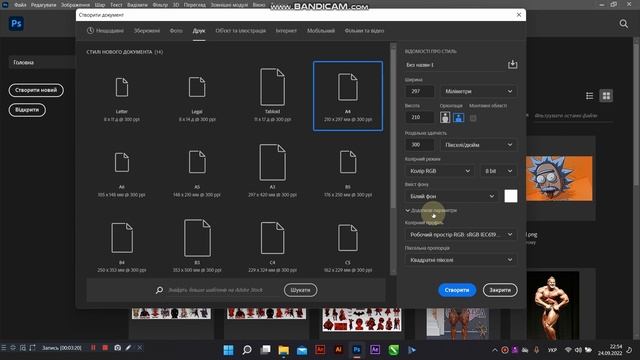The height and width of the screenshot is (360, 640).
Task: Open the resolution units dropdown
Action: pos(478,145)
